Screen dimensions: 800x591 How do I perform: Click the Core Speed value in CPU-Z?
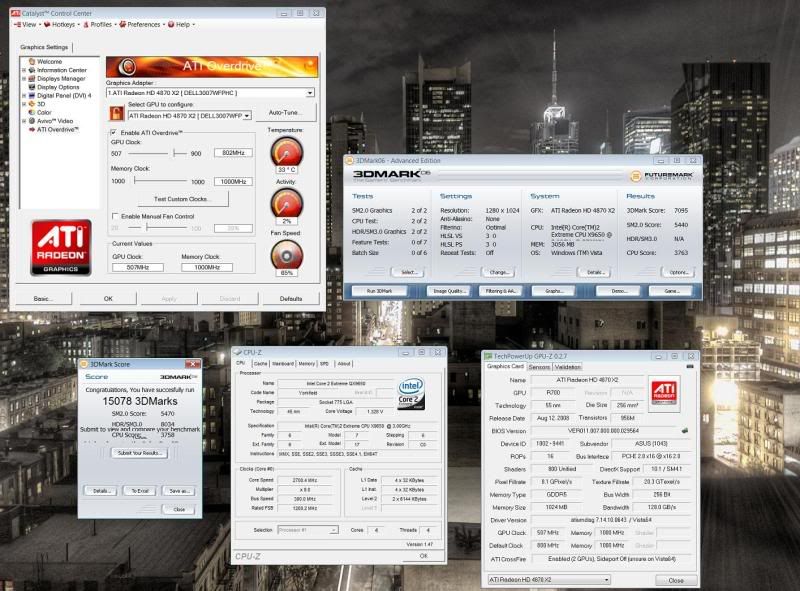coord(305,480)
